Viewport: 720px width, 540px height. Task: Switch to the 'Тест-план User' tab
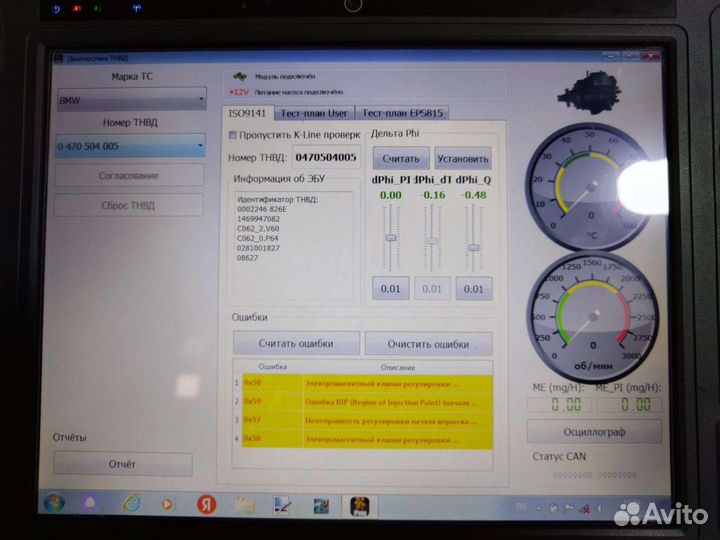(314, 113)
